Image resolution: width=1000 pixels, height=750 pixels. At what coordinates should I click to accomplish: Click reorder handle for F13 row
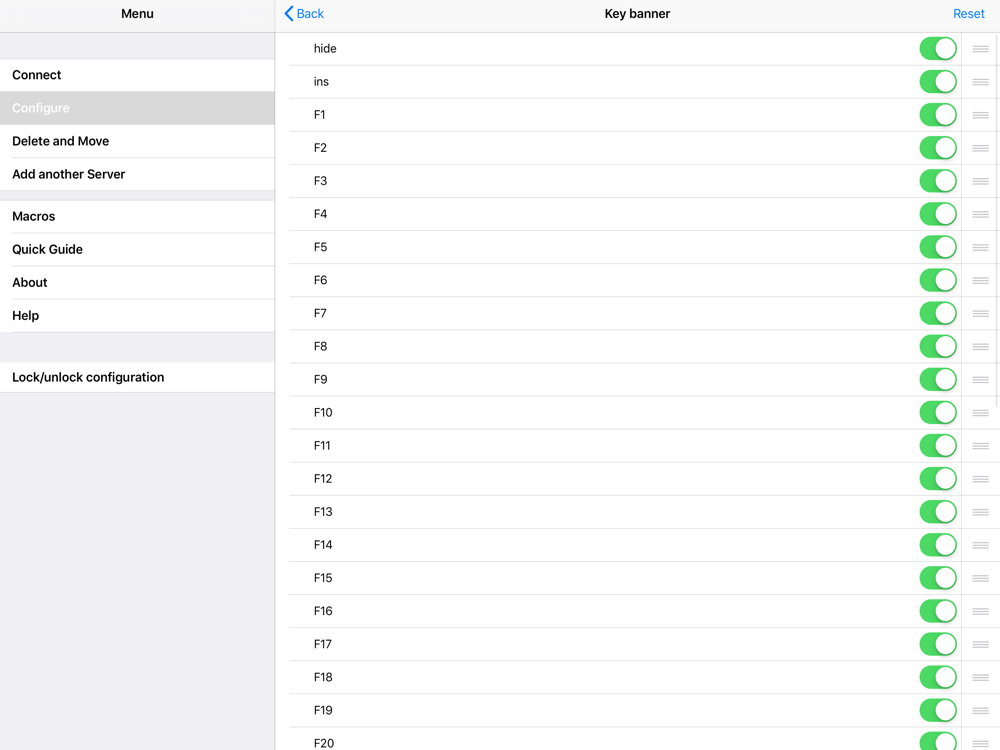click(x=980, y=512)
